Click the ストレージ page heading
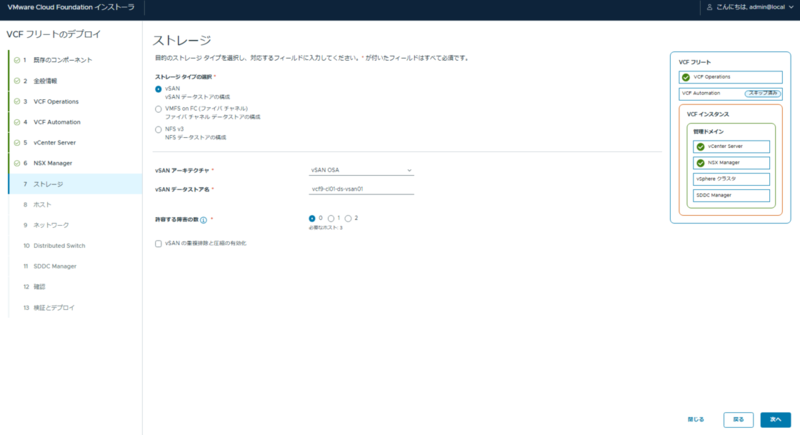Screen dimensions: 800x435 pyautogui.click(x=182, y=40)
